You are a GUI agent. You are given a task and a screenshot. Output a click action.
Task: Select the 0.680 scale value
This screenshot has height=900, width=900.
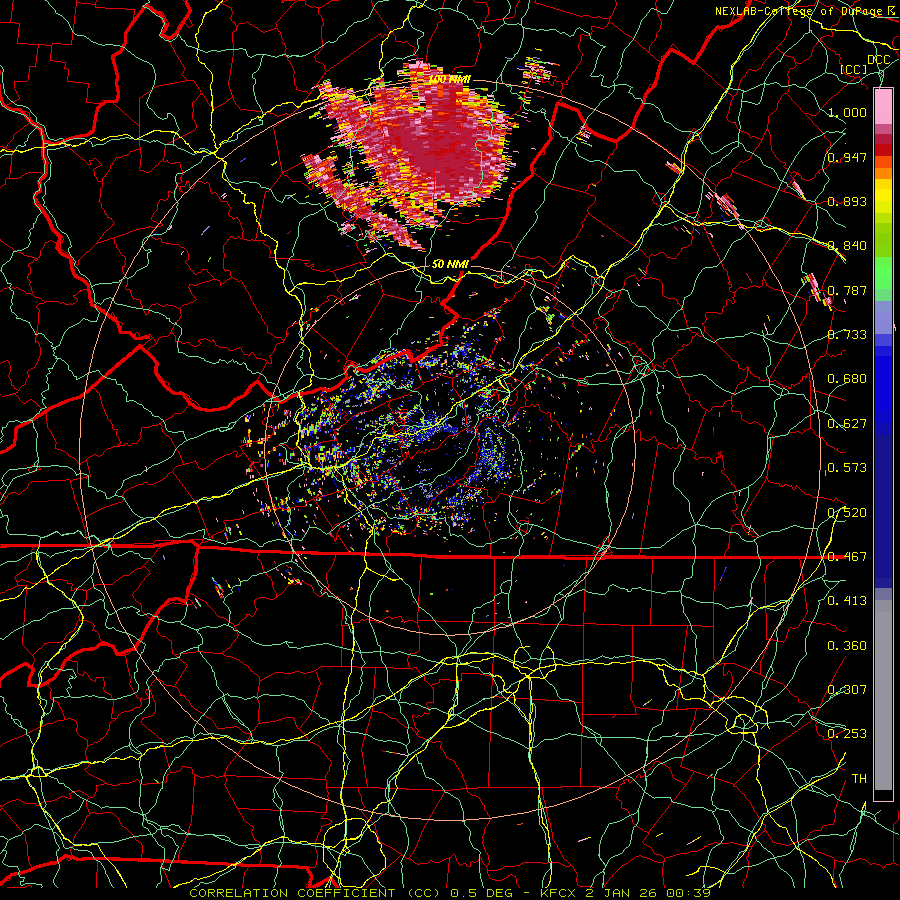(847, 379)
